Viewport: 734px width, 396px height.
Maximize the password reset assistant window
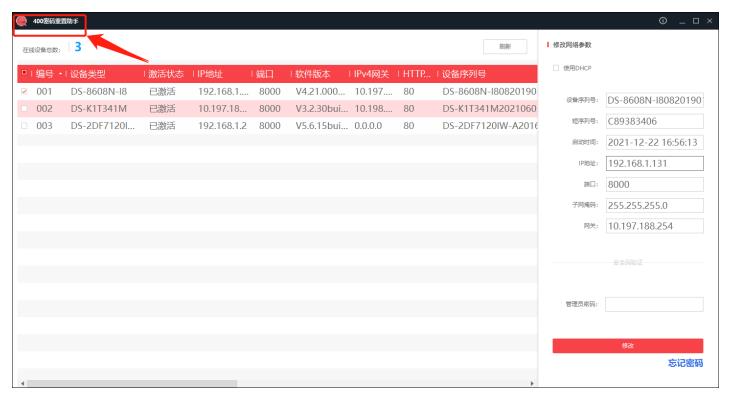(696, 21)
